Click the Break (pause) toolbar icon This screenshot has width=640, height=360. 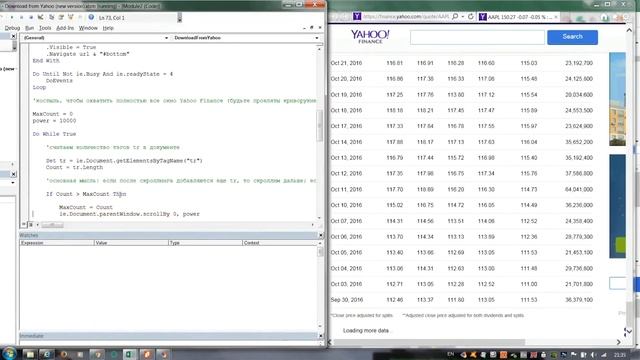click(21, 18)
